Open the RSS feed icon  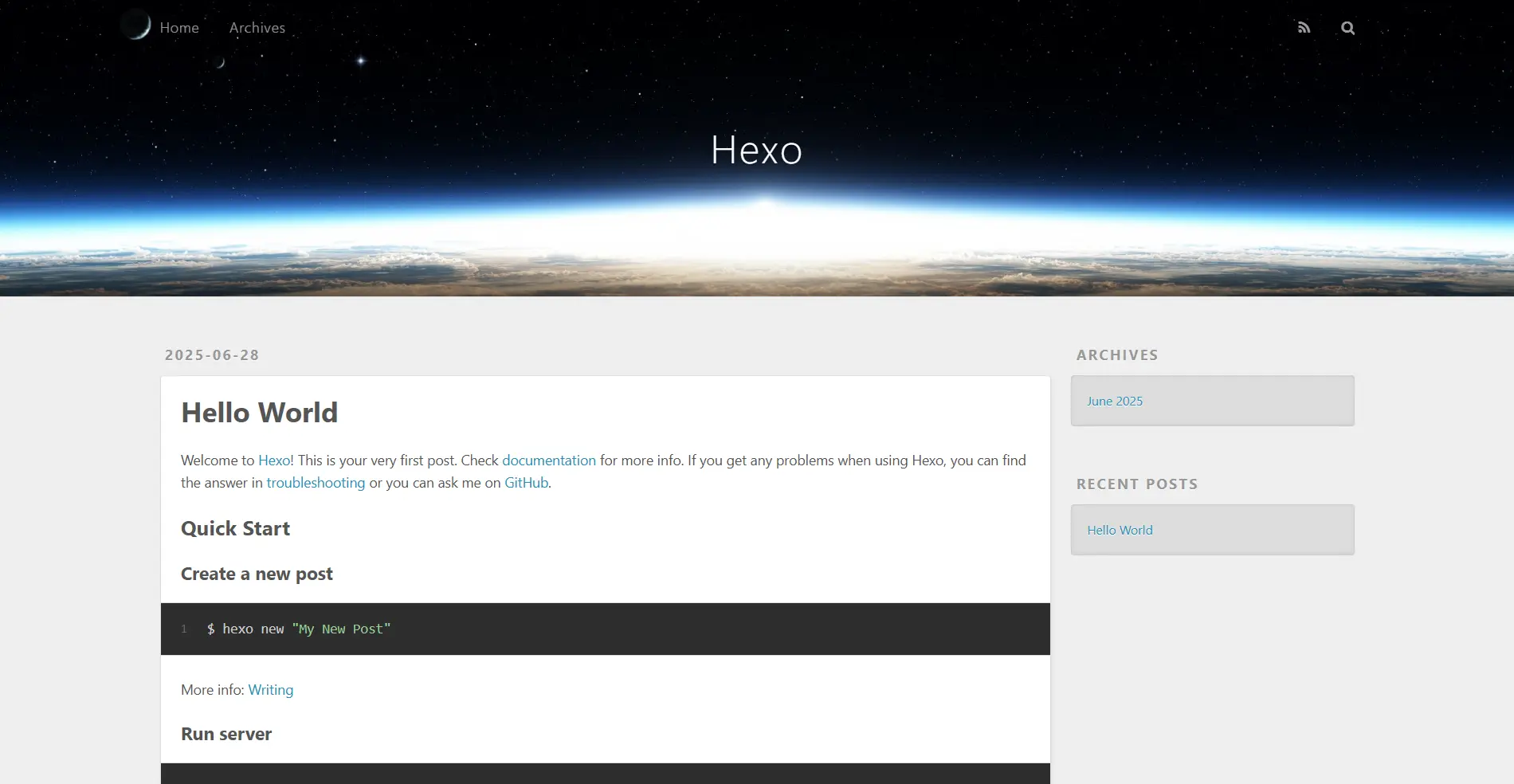[x=1304, y=28]
